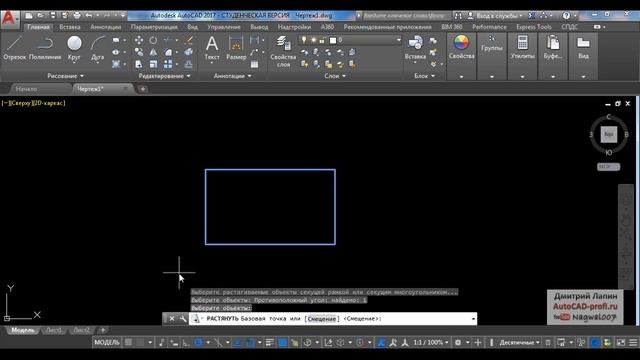Screen dimensions: 640x360
Task: Add a new layout tab with plus
Action: click(103, 330)
